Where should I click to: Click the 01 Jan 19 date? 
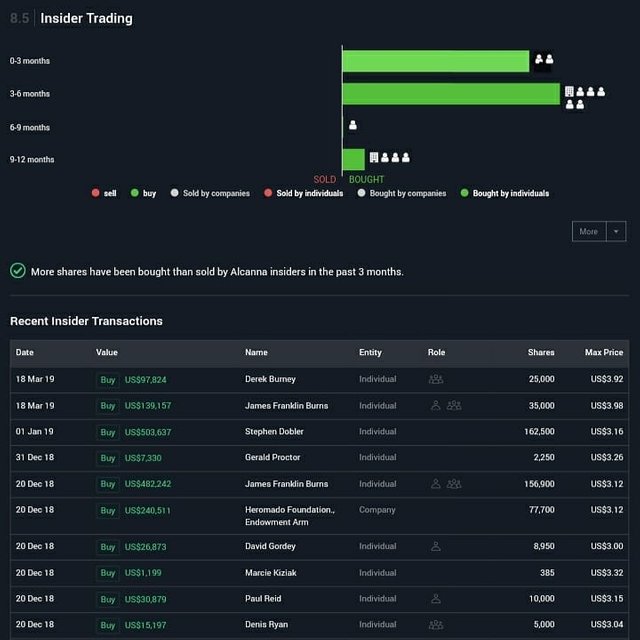pos(35,431)
